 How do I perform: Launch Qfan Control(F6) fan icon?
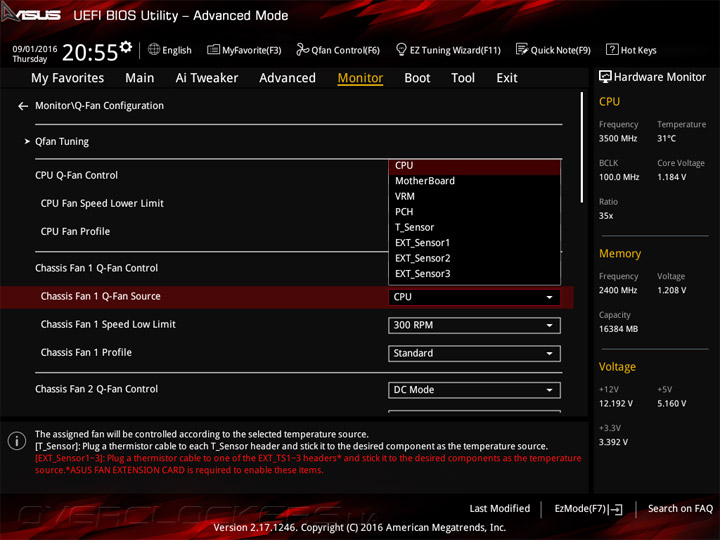click(x=338, y=50)
